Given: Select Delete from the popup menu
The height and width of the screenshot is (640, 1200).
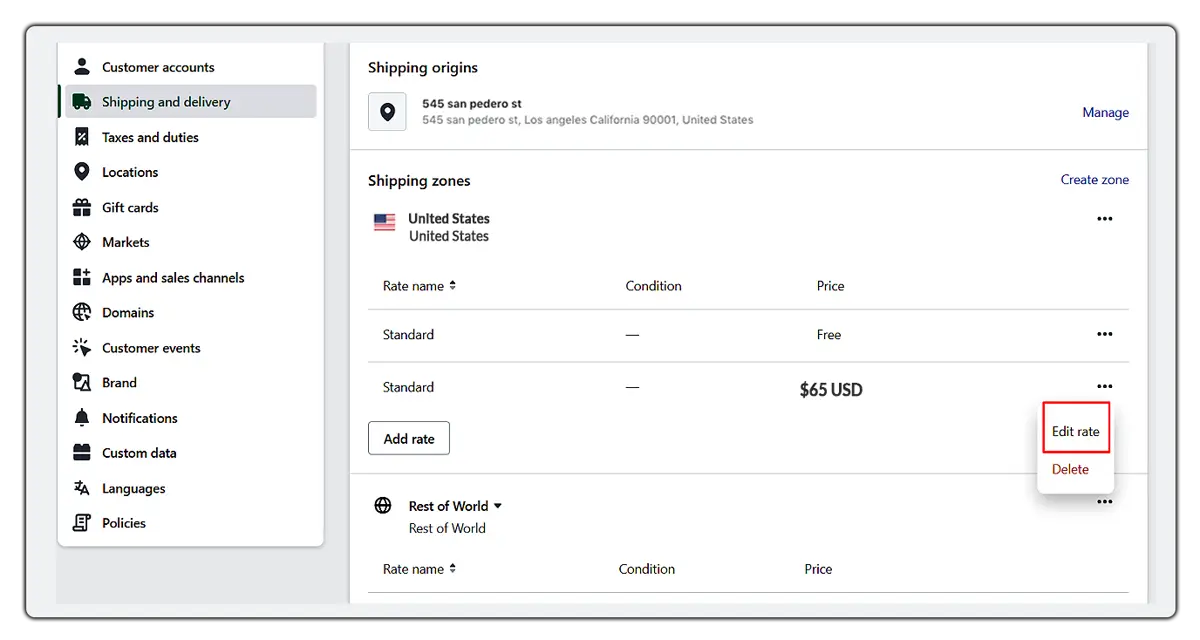Looking at the screenshot, I should [x=1070, y=469].
